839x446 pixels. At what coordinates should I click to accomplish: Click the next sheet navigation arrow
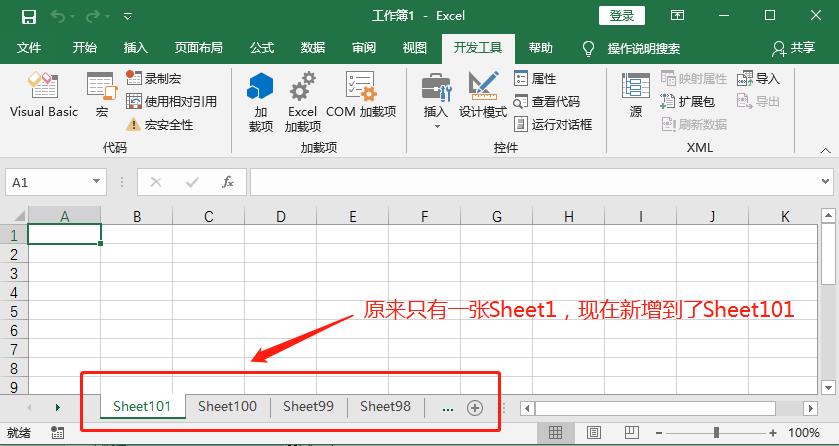[58, 407]
